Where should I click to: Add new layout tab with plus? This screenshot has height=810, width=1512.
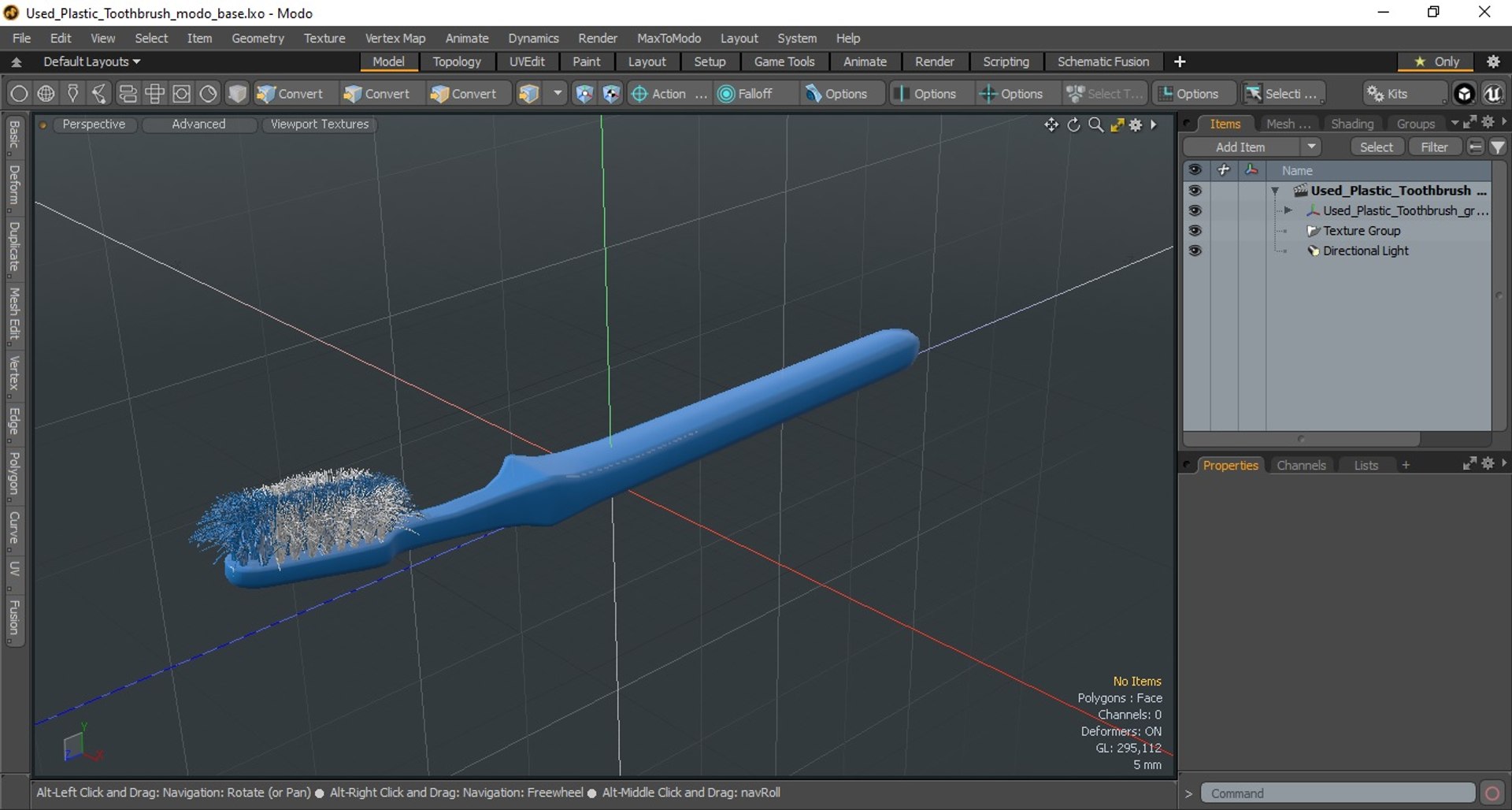point(1180,61)
